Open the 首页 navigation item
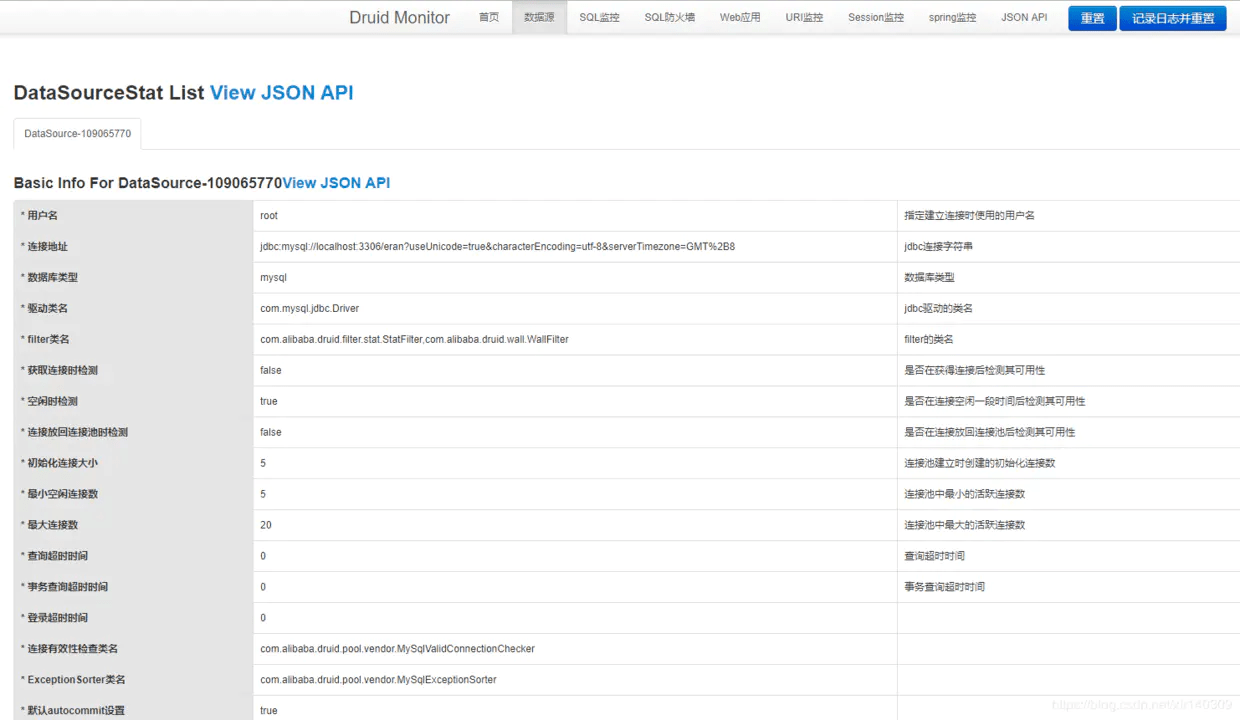This screenshot has height=720, width=1240. tap(488, 18)
